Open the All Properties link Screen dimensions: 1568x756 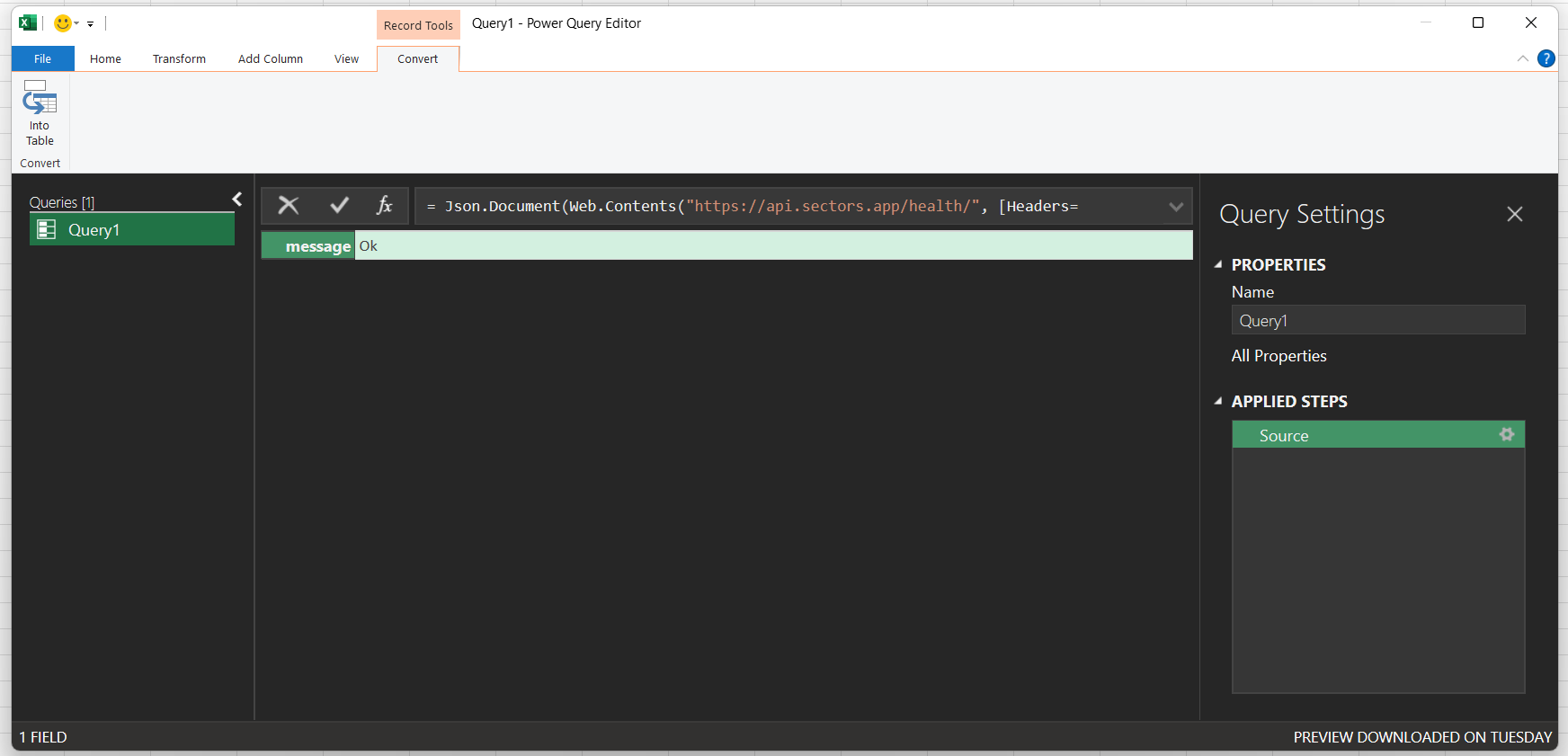click(x=1279, y=356)
